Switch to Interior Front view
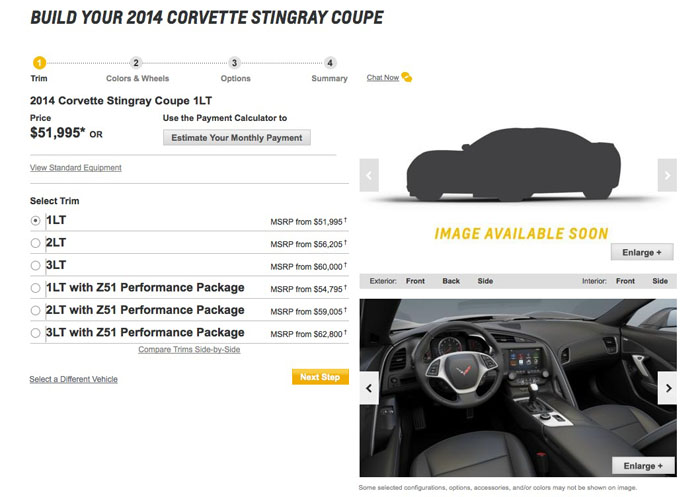Viewport: 700px width, 497px height. (625, 281)
